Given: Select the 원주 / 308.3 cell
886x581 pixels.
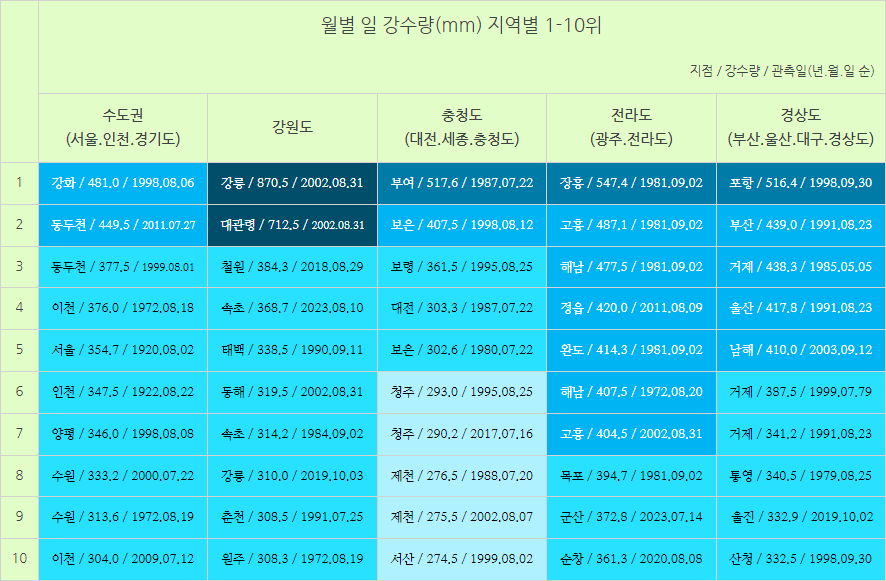Looking at the screenshot, I should pos(292,559).
